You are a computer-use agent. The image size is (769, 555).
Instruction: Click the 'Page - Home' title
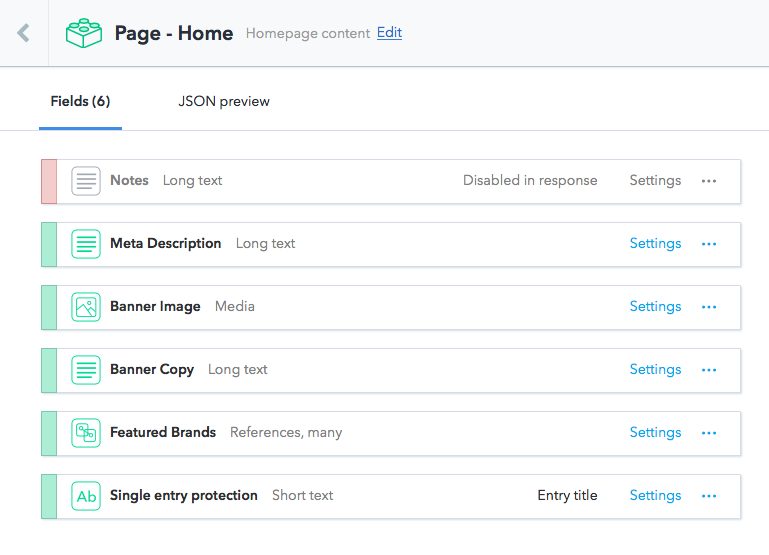(174, 33)
